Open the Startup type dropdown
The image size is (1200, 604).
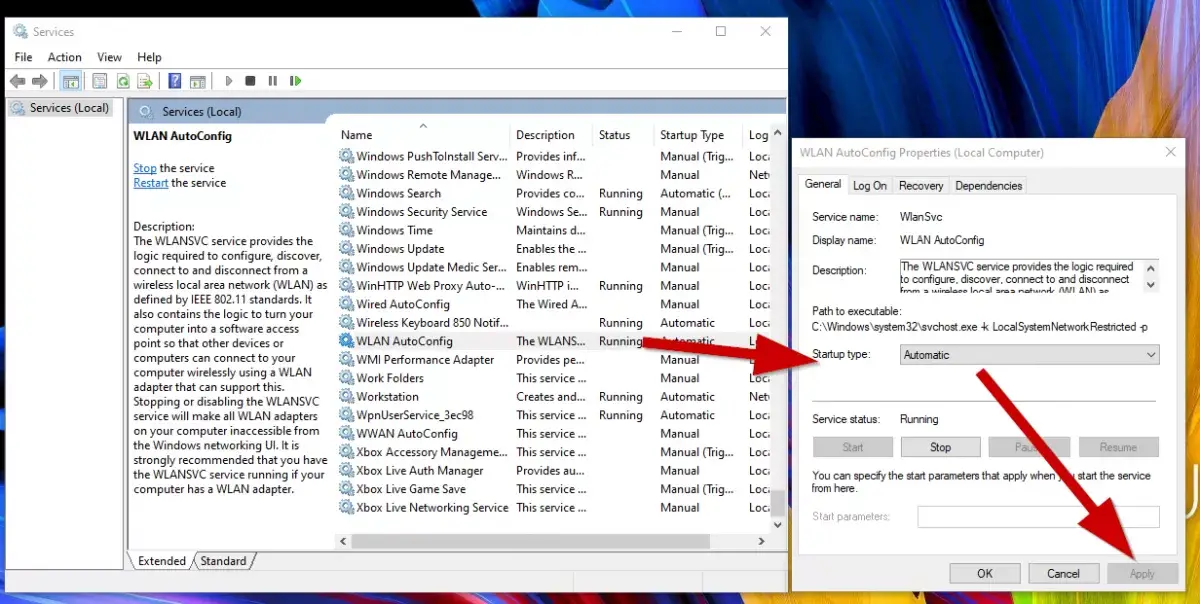(x=1029, y=355)
